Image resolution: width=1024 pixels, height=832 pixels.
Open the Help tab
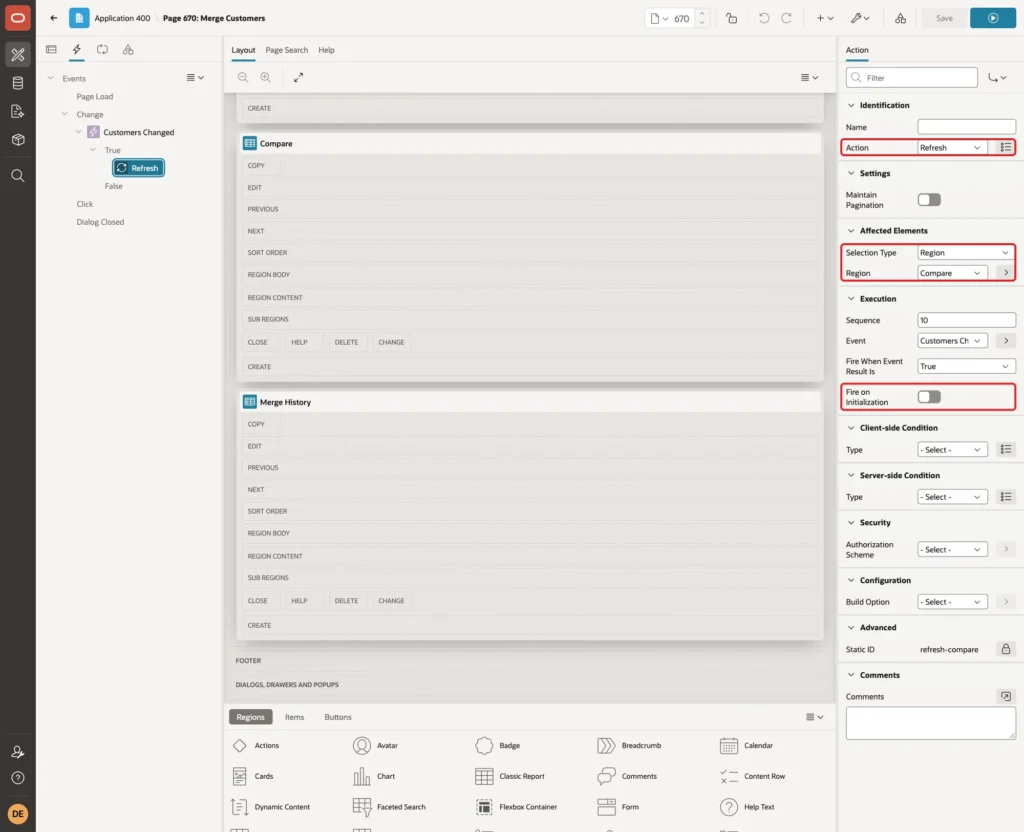[x=326, y=50]
